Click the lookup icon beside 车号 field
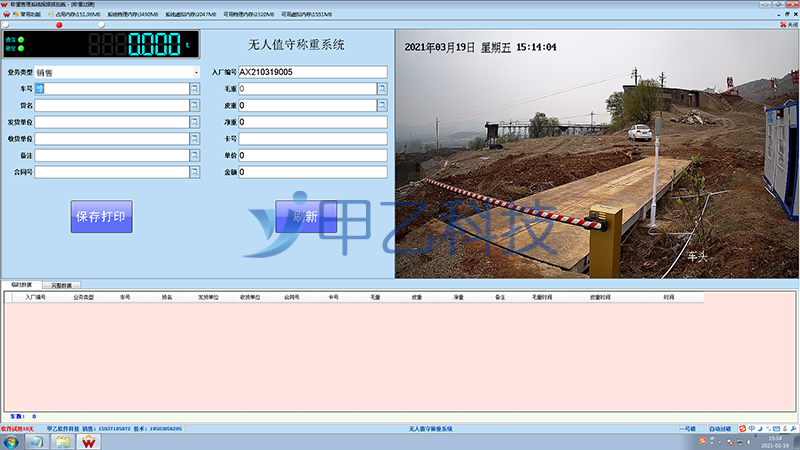Screen dimensions: 800x450 tap(194, 89)
